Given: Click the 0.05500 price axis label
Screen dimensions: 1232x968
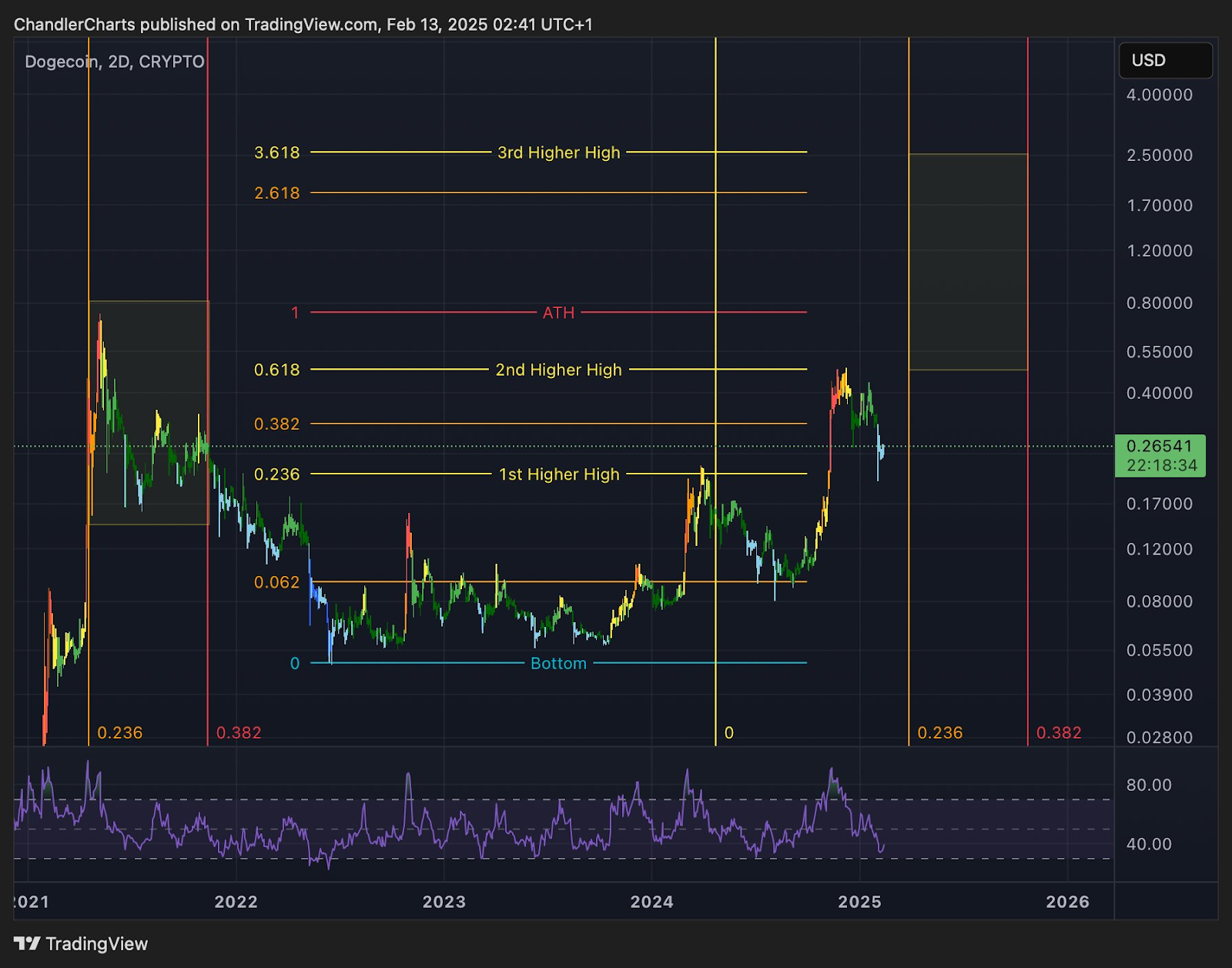Looking at the screenshot, I should click(1160, 650).
